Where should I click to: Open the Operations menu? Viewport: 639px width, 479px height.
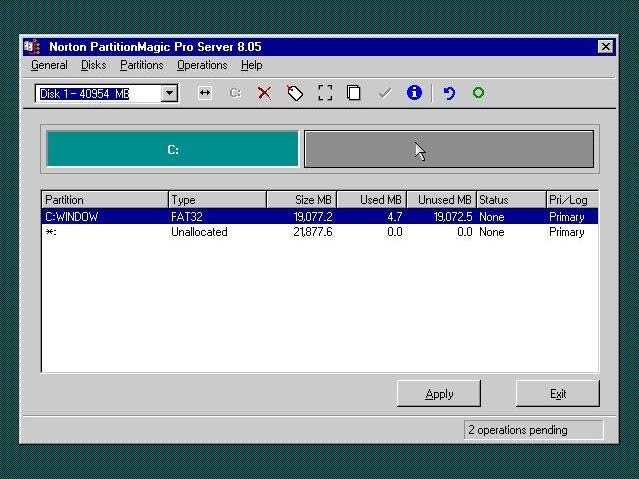point(202,65)
